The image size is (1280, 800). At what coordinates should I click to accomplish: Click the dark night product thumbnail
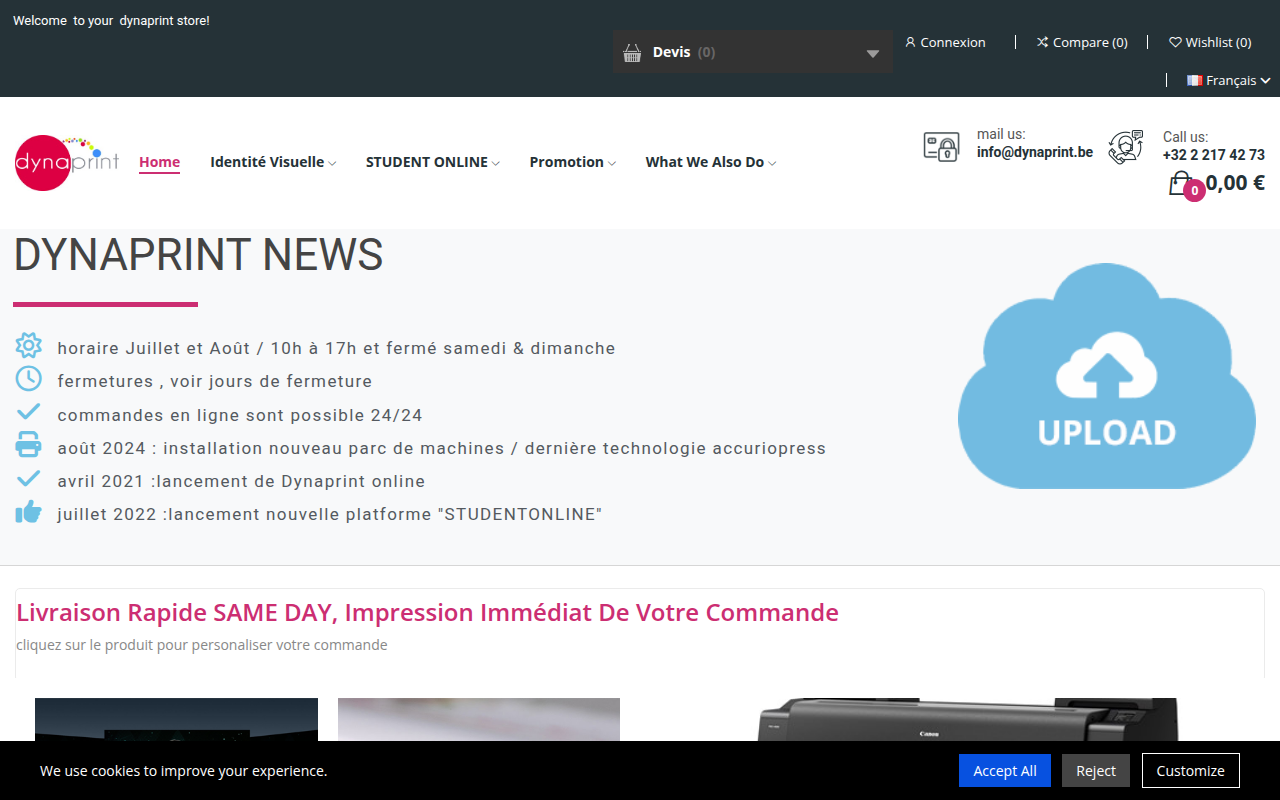[x=176, y=720]
